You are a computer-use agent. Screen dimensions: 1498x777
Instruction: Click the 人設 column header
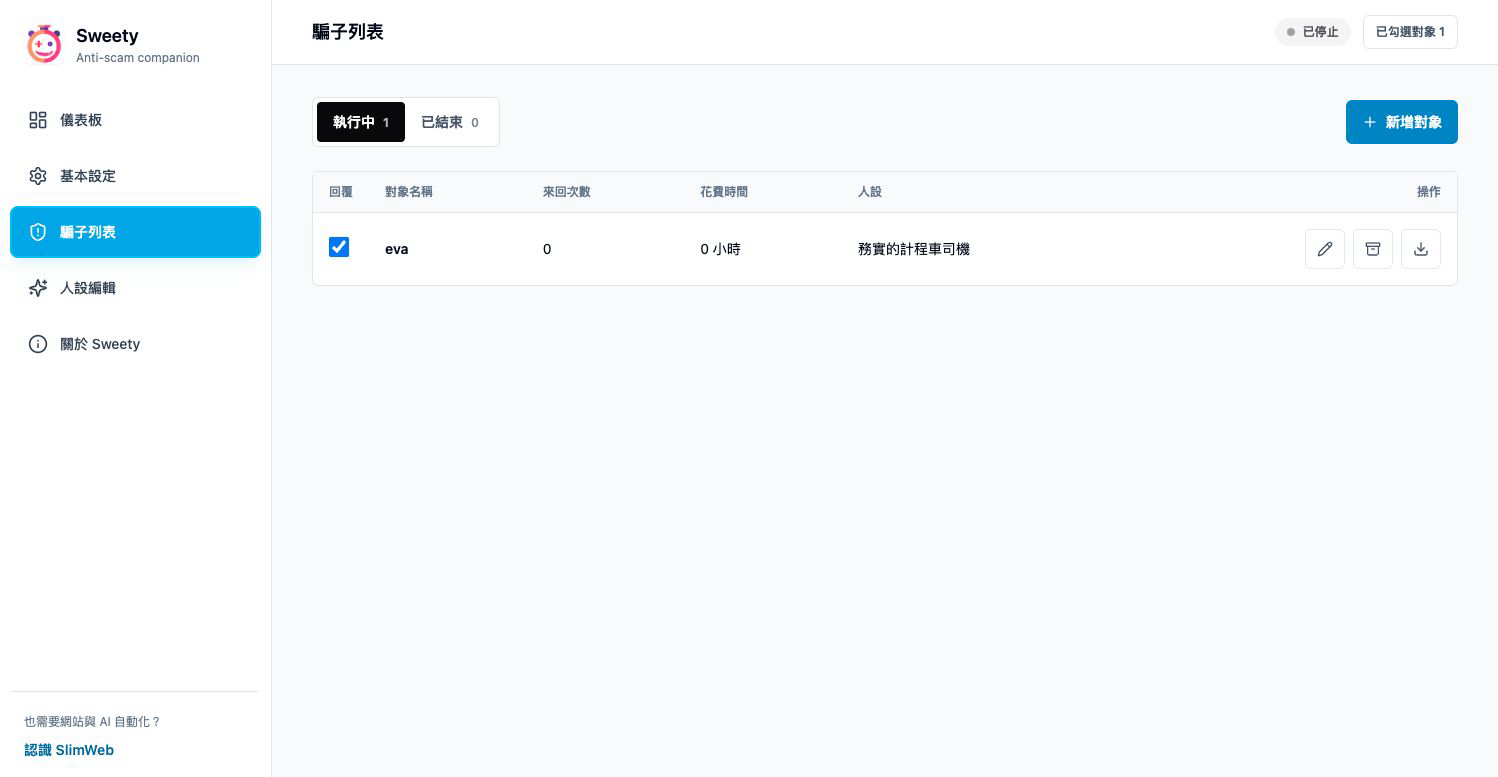tap(870, 192)
